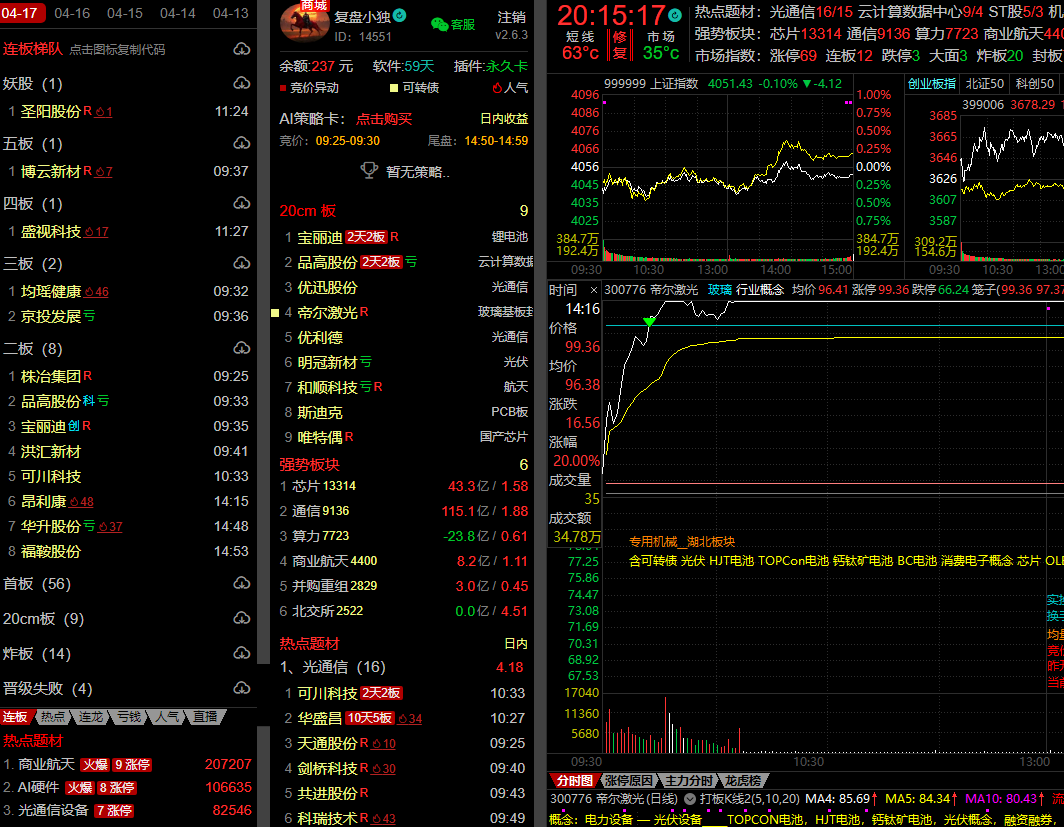Toggle the 竞价异动 red legend marker
The width and height of the screenshot is (1064, 827).
tap(283, 88)
